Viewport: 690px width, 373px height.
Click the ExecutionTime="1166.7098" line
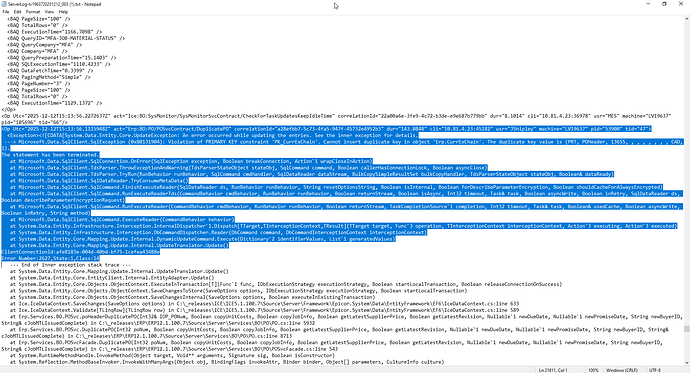tap(55, 32)
